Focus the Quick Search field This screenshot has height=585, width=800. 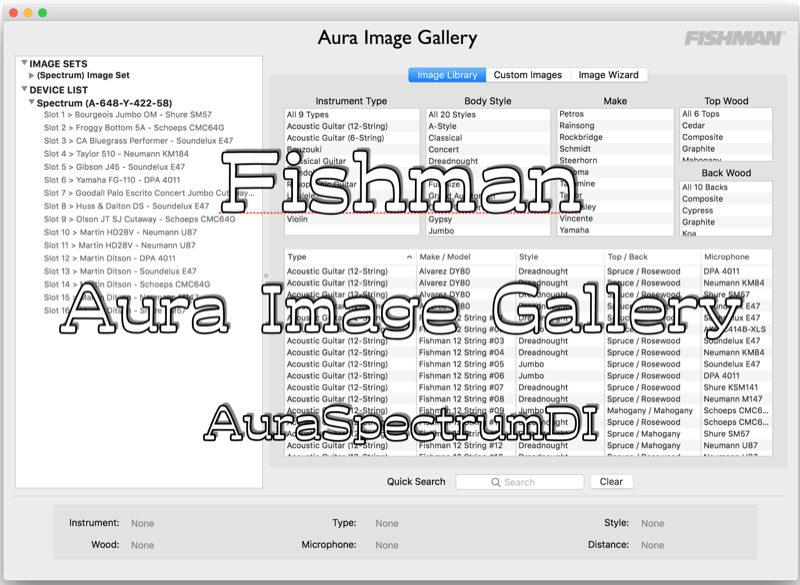(519, 482)
